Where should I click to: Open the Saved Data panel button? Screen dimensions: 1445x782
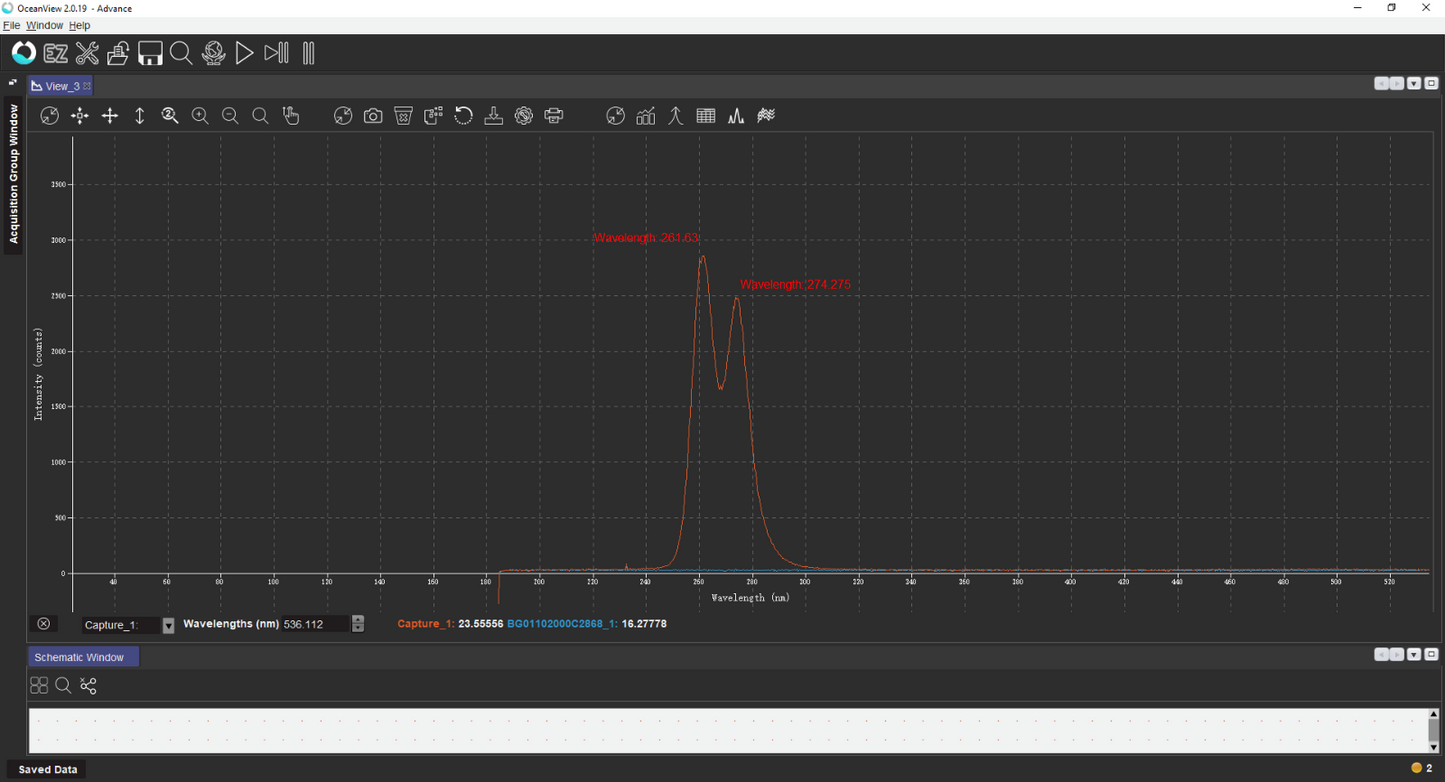[48, 769]
